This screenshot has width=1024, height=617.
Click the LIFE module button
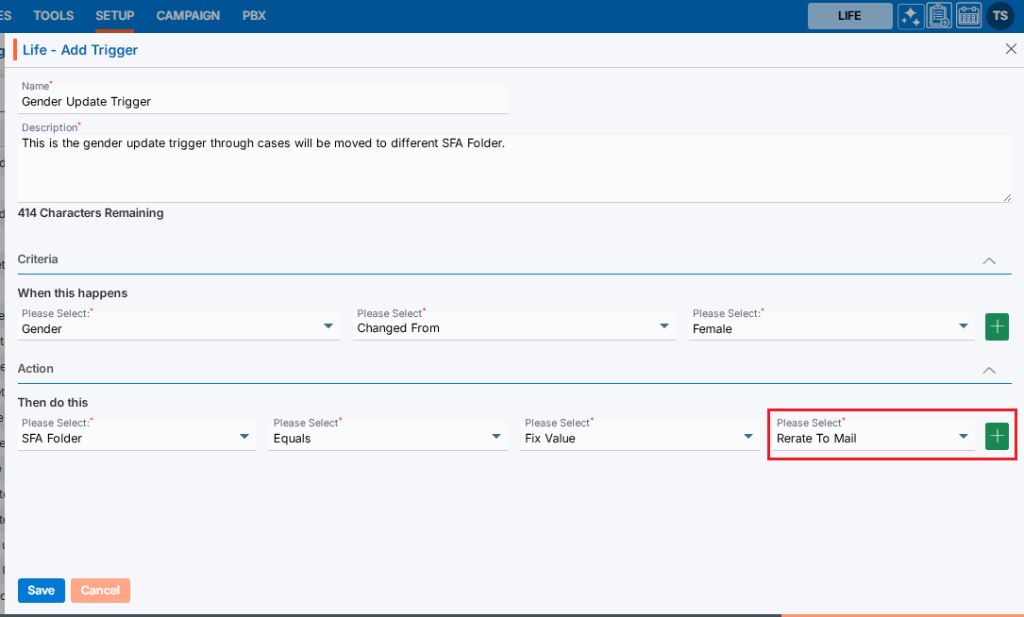click(x=850, y=16)
